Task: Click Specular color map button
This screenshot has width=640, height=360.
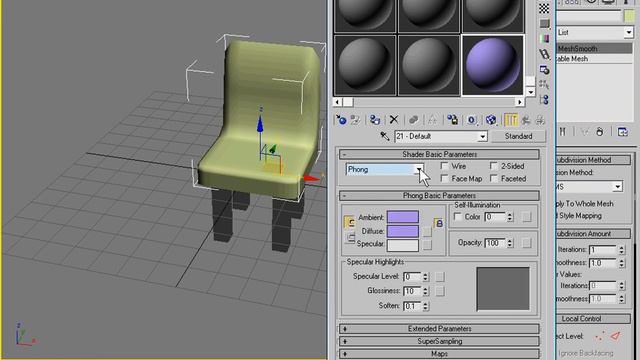Action: (x=427, y=245)
